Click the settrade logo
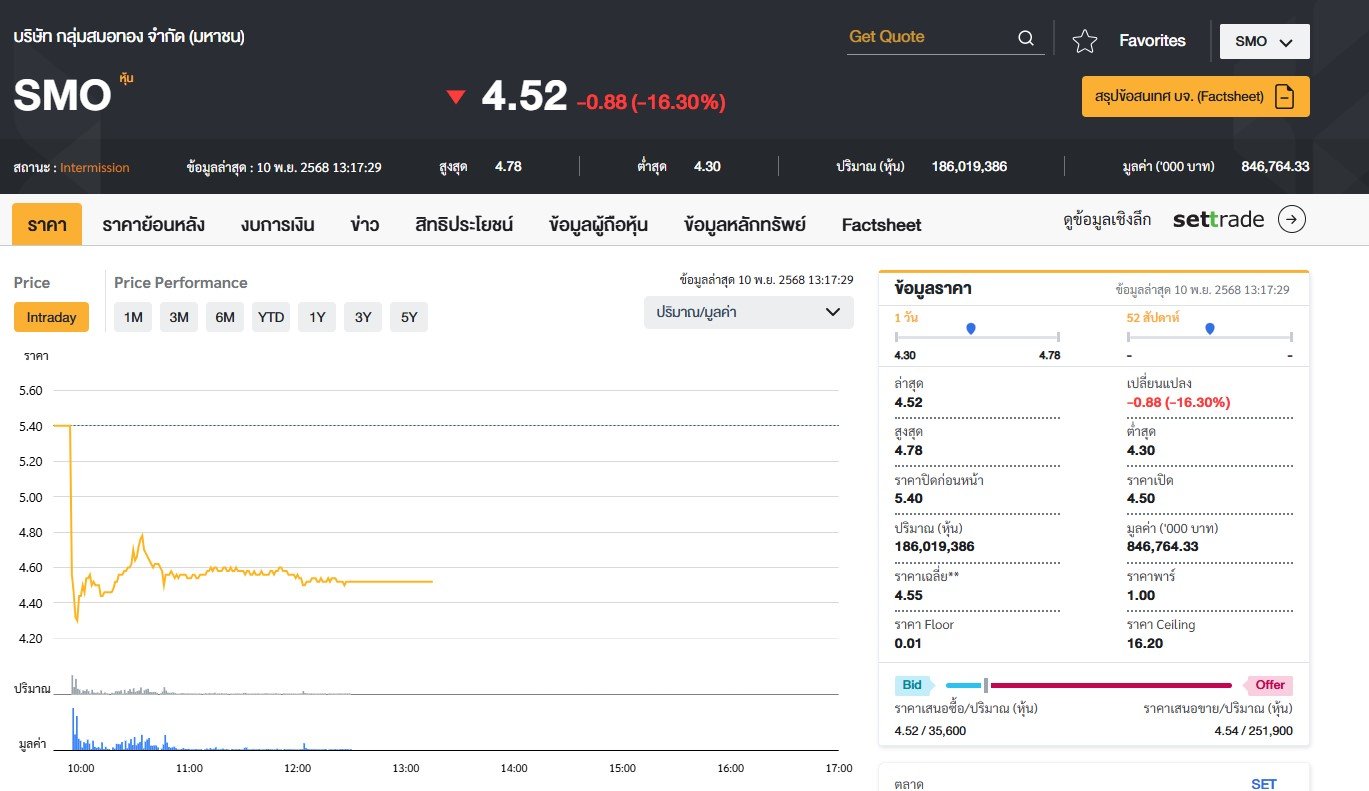Viewport: 1369px width, 791px height. point(1218,220)
